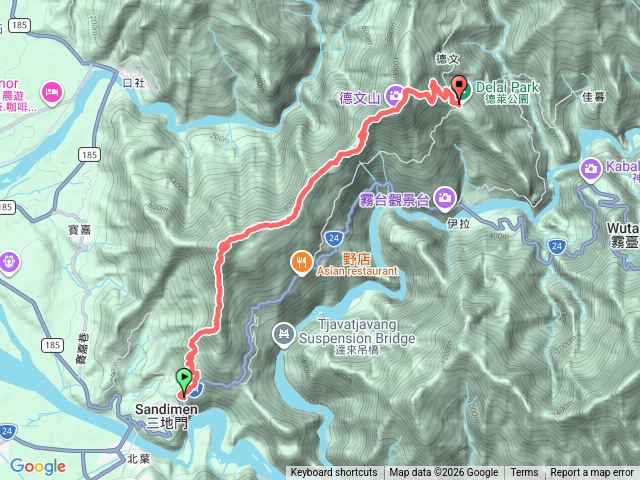
Task: Open the Terms link
Action: click(x=524, y=473)
